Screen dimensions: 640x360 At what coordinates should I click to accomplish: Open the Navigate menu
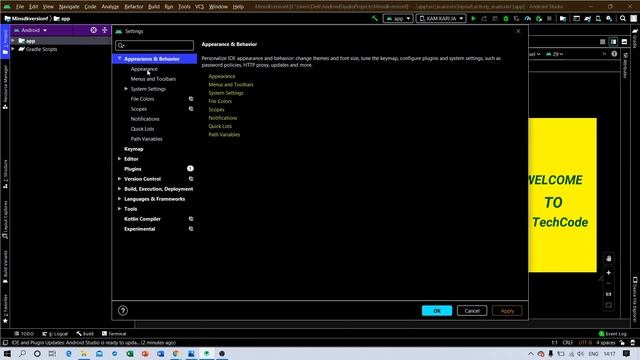[x=69, y=7]
